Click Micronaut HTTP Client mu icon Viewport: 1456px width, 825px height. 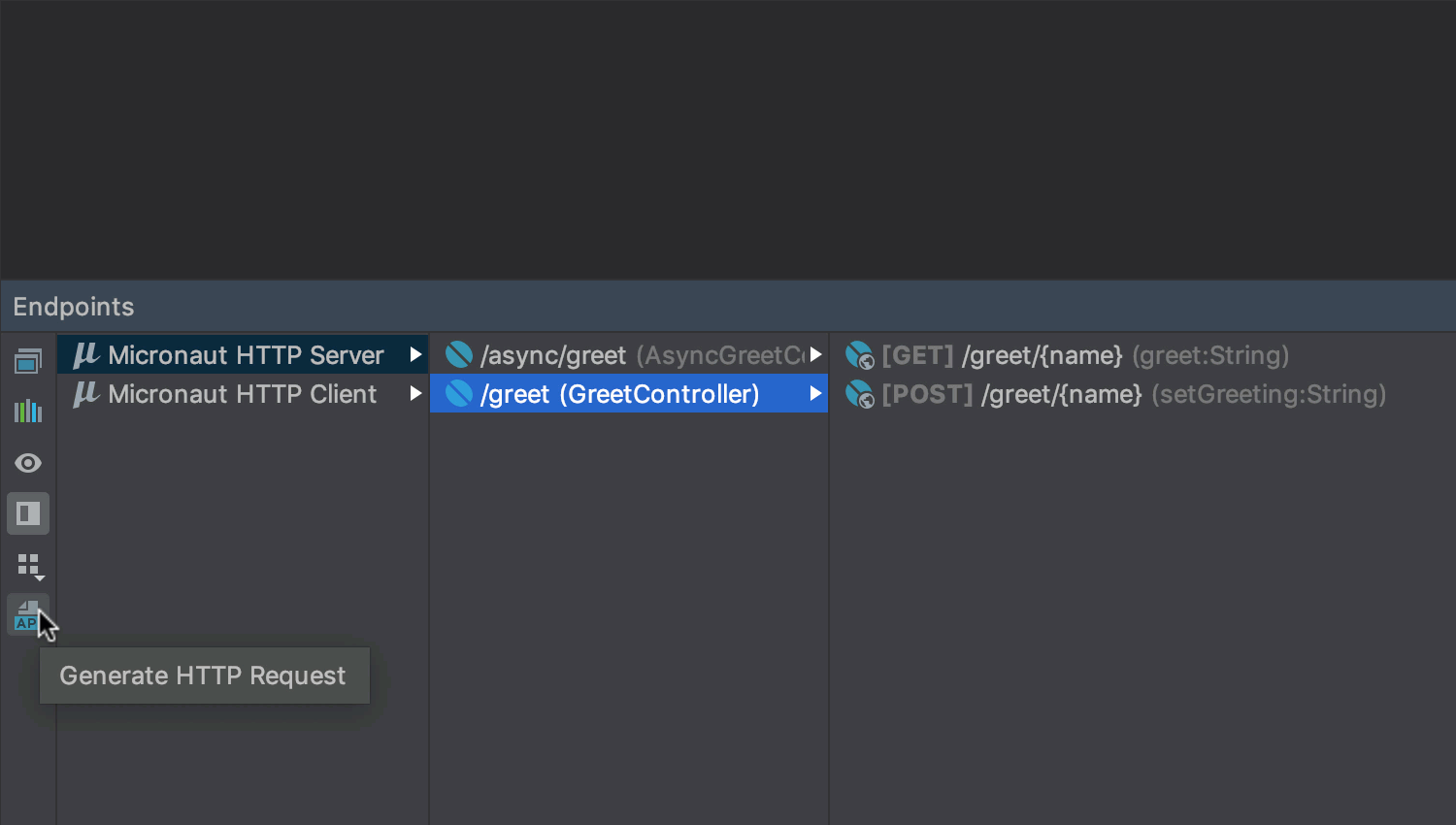pos(86,394)
